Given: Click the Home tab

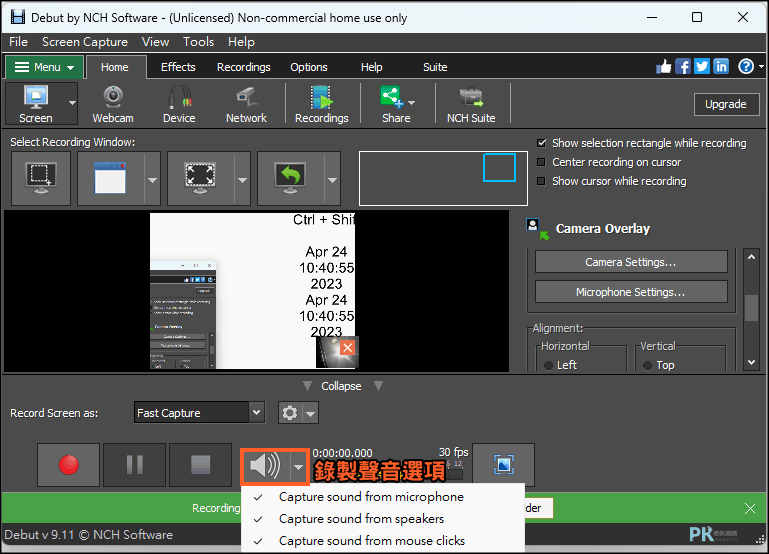Looking at the screenshot, I should click(x=115, y=67).
